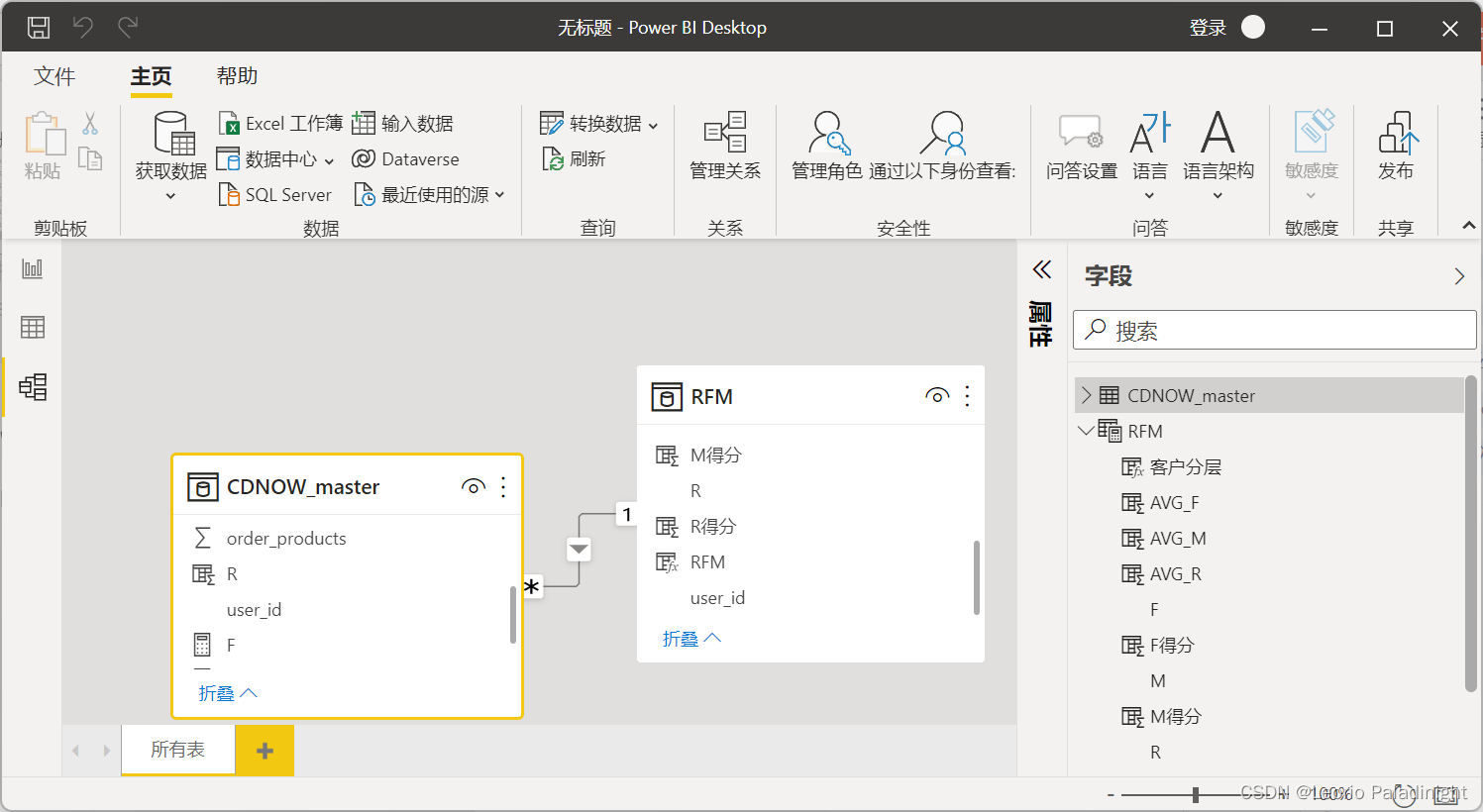Click RFM card vertical scrollbar
This screenshot has width=1483, height=812.
pos(977,577)
